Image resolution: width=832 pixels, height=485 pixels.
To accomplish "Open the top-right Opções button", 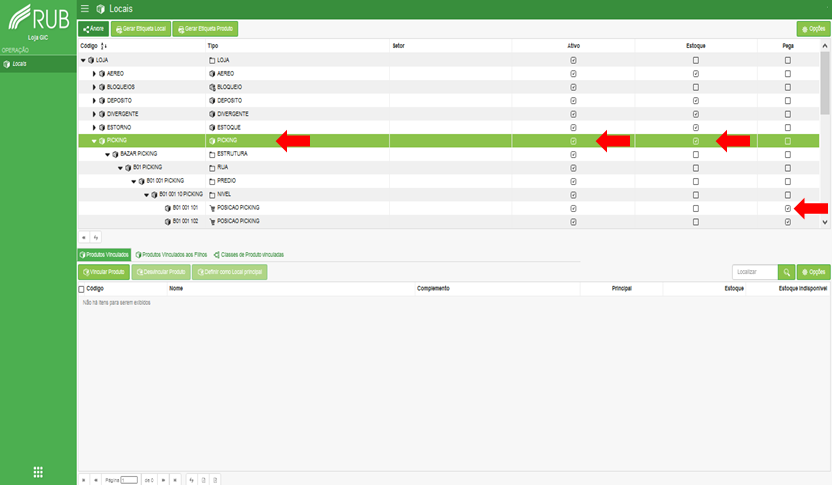I will 813,29.
